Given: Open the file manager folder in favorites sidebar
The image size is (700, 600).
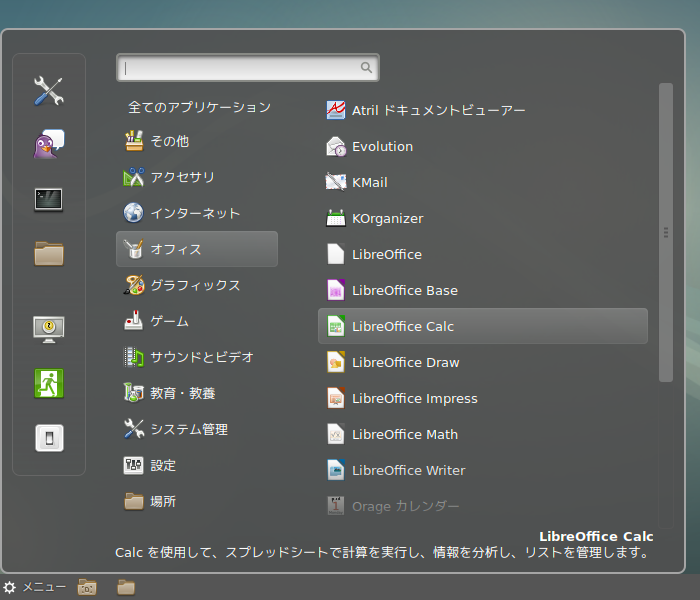Looking at the screenshot, I should click(49, 254).
